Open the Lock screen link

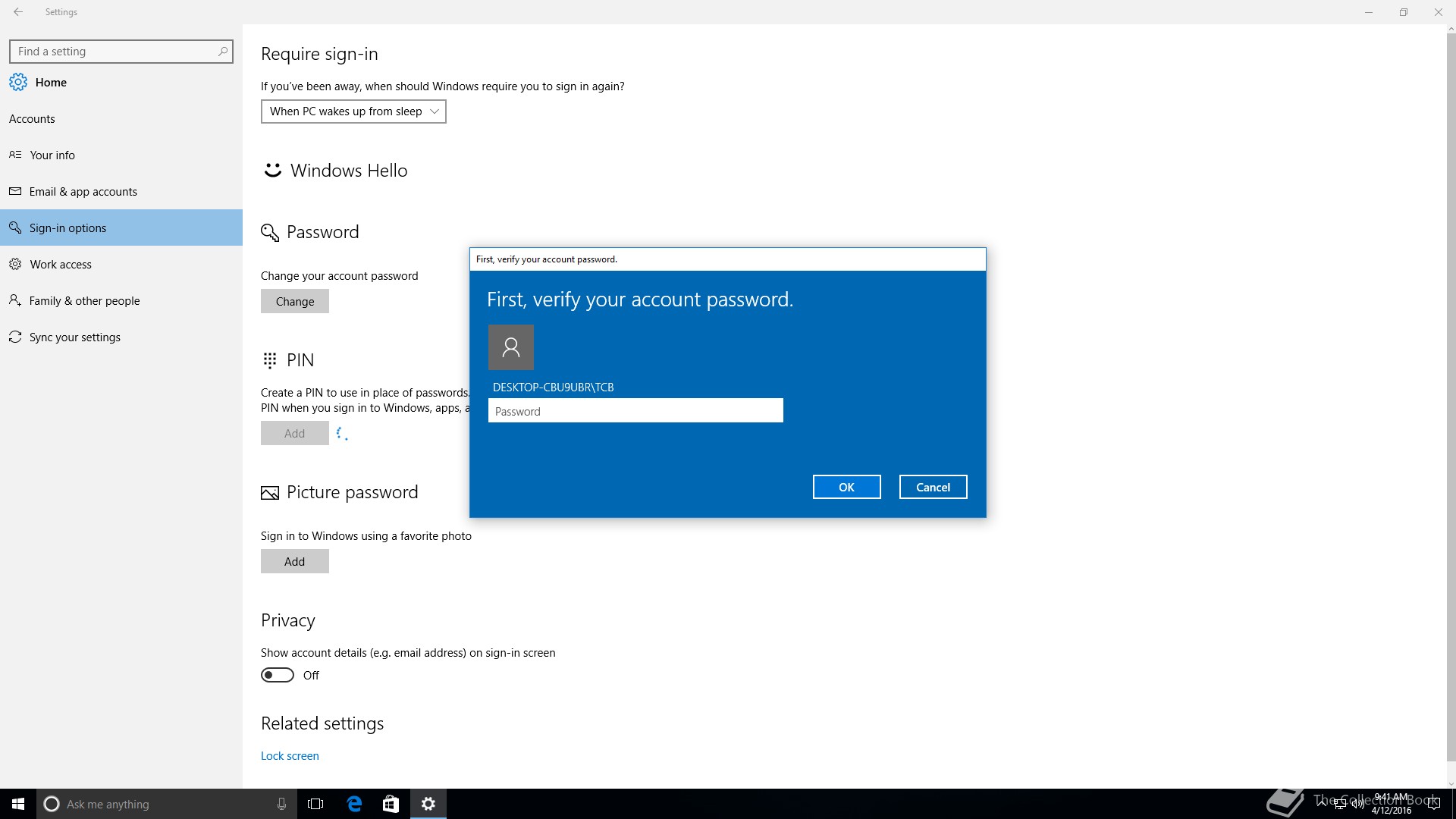[290, 756]
